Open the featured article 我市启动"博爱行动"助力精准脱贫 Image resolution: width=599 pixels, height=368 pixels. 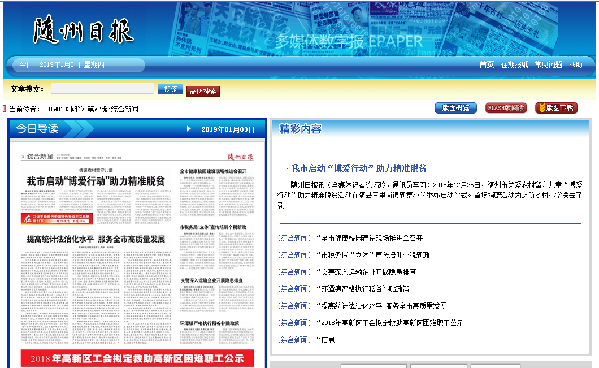click(358, 168)
